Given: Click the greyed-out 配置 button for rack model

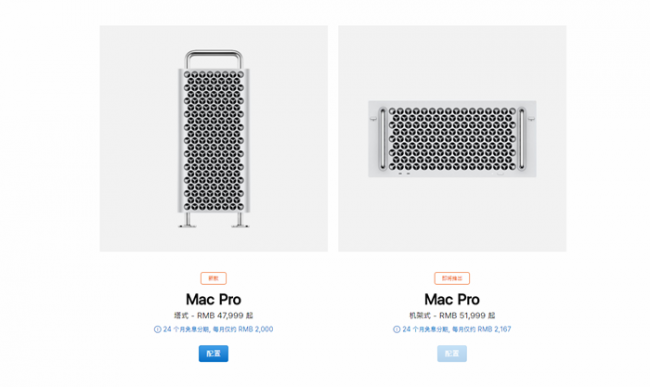Looking at the screenshot, I should coord(452,353).
